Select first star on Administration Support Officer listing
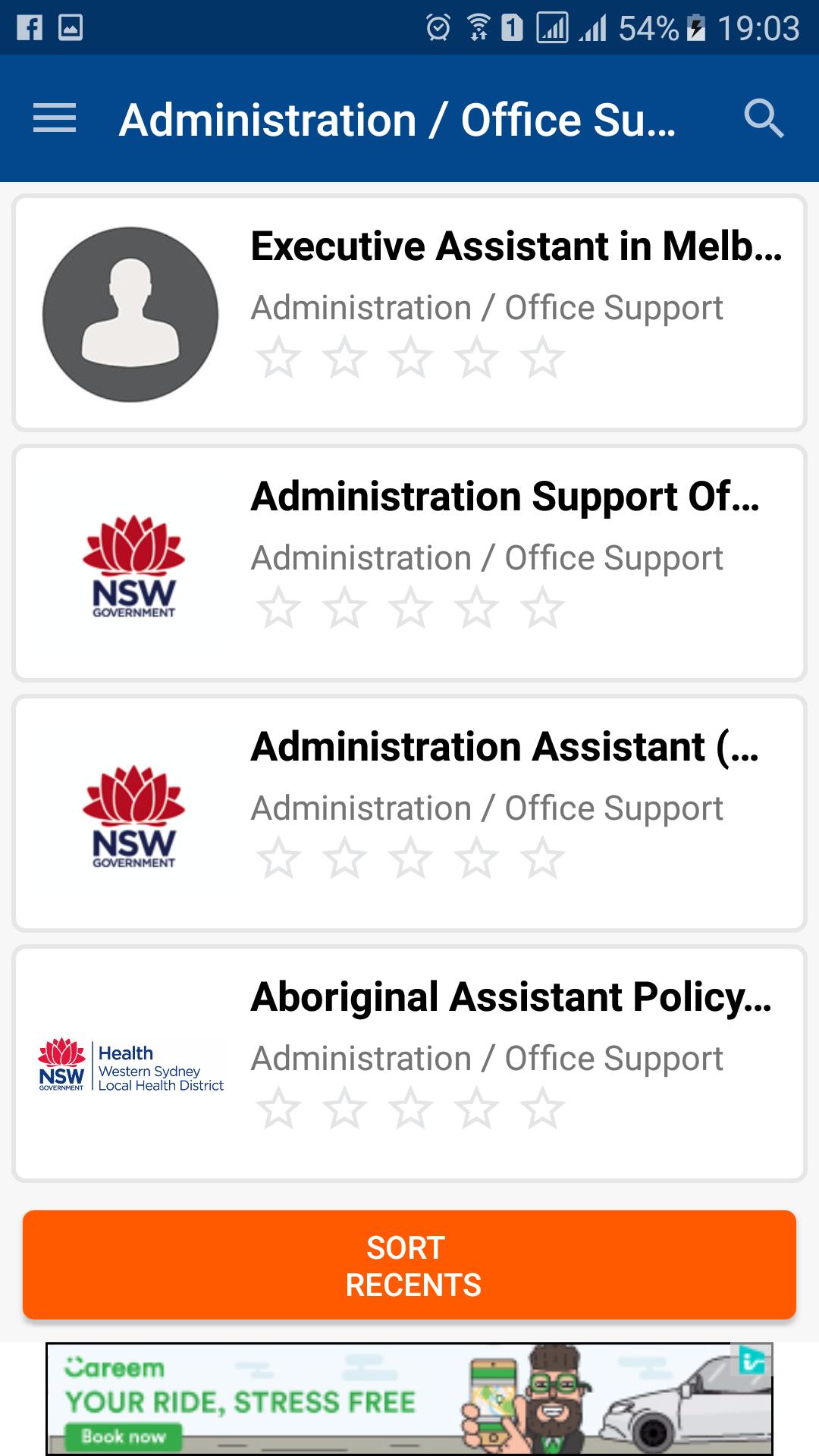The image size is (819, 1456). click(x=278, y=608)
